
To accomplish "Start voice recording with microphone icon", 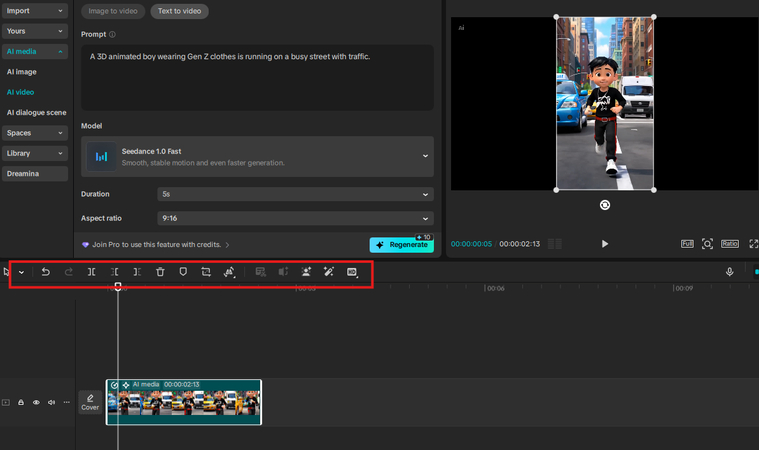I will coord(729,272).
